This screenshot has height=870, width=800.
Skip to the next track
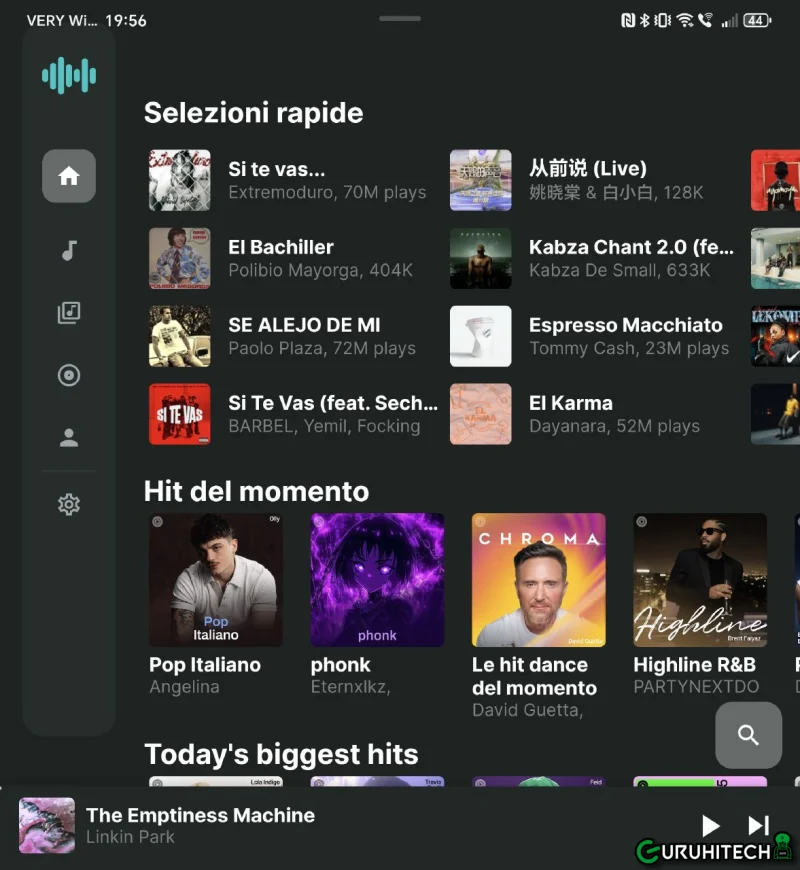(x=758, y=825)
